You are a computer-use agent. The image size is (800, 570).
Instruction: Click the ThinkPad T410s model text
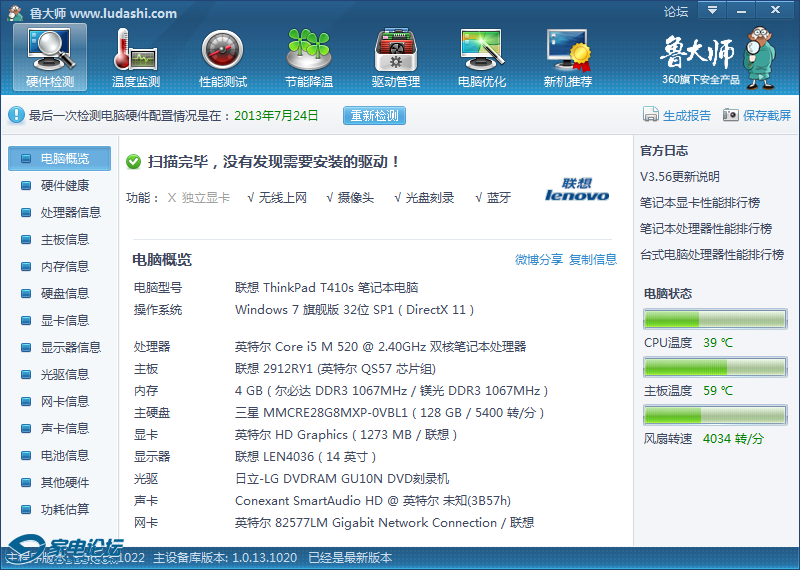tap(327, 288)
